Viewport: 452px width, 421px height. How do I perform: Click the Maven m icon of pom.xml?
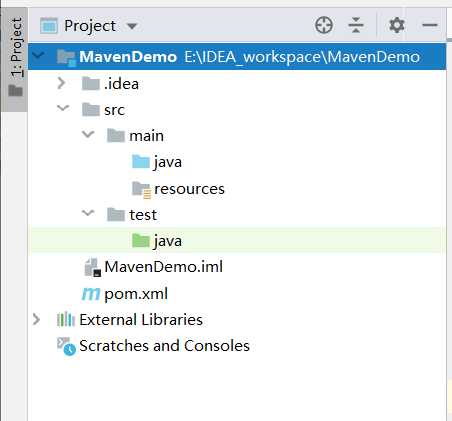91,294
